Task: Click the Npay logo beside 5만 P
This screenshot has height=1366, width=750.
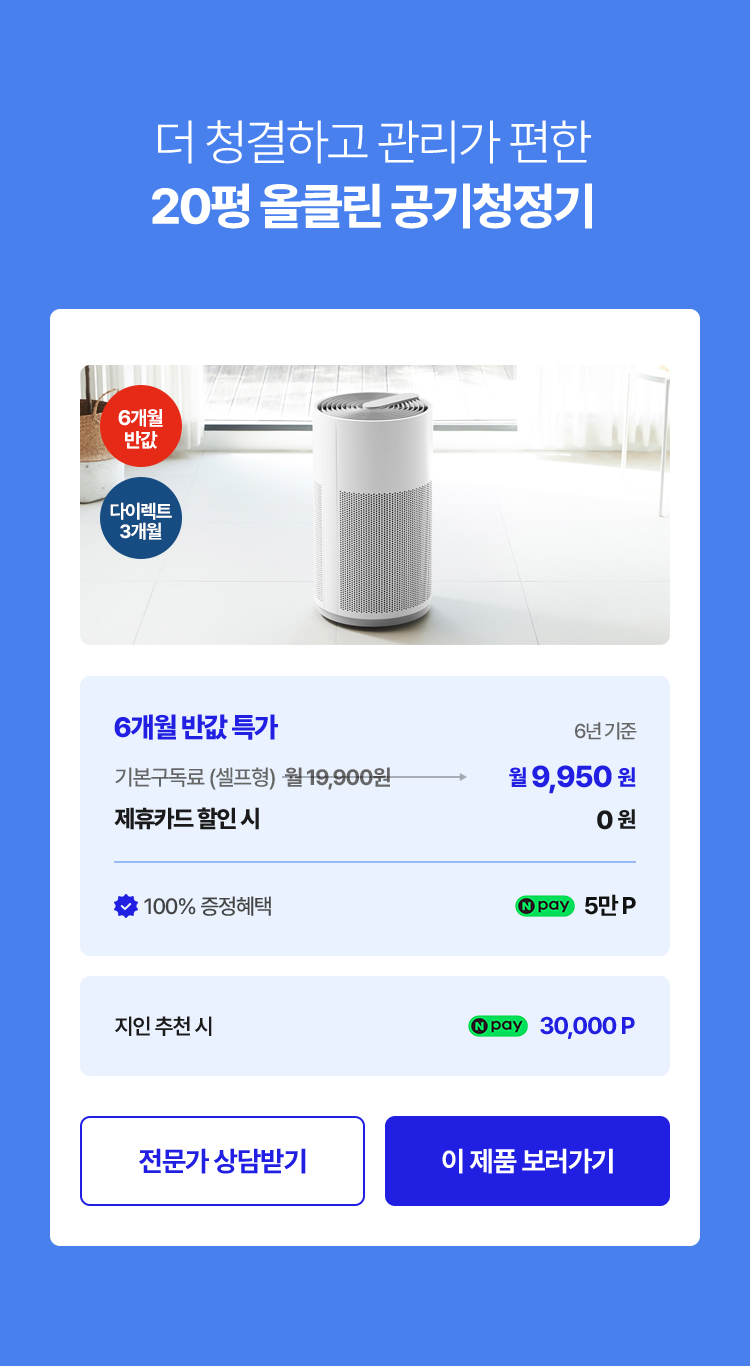Action: [x=545, y=906]
